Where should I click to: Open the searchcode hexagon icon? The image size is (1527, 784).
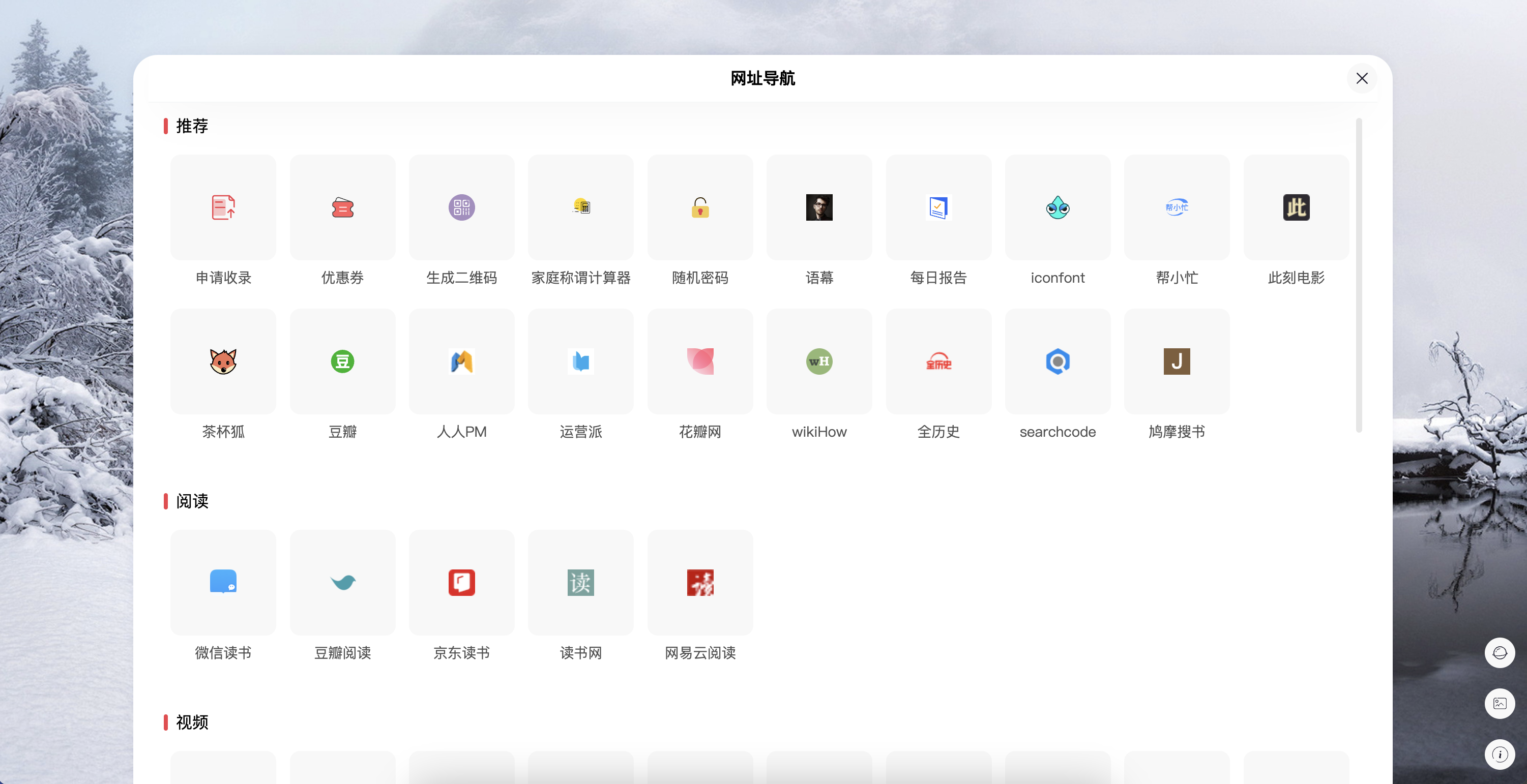click(1058, 361)
